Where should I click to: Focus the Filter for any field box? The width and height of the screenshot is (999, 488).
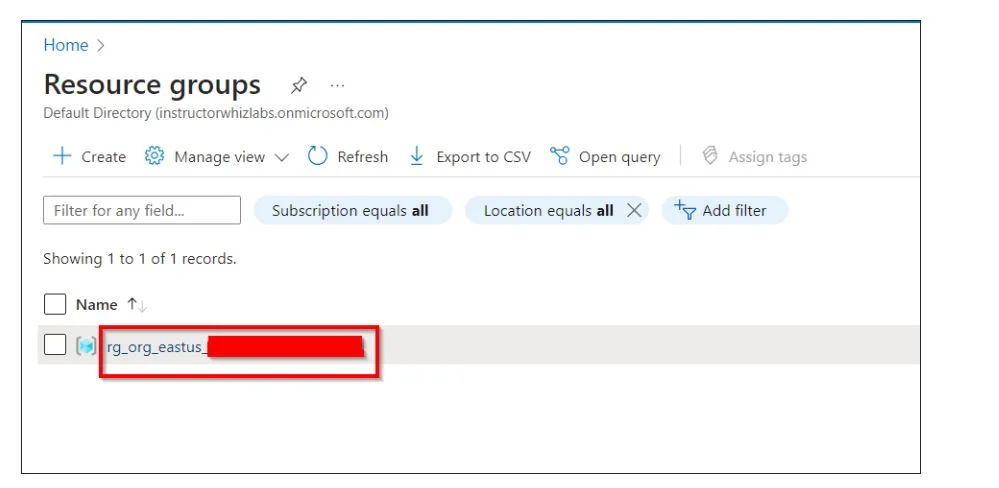142,210
